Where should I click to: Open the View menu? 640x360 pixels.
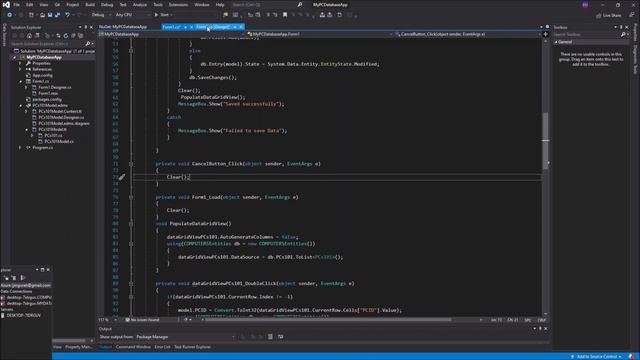click(43, 5)
